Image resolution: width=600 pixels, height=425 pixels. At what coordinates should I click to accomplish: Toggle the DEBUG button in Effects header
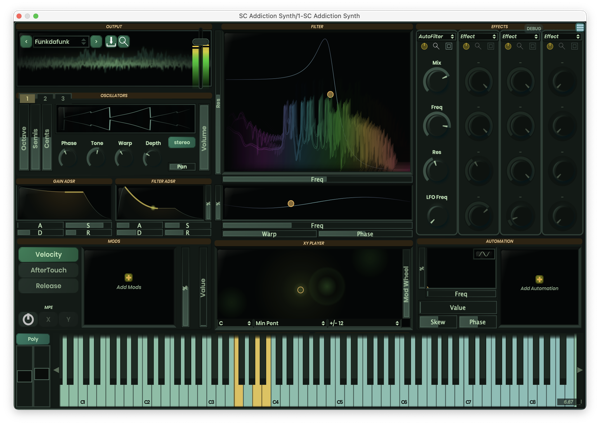click(x=533, y=28)
